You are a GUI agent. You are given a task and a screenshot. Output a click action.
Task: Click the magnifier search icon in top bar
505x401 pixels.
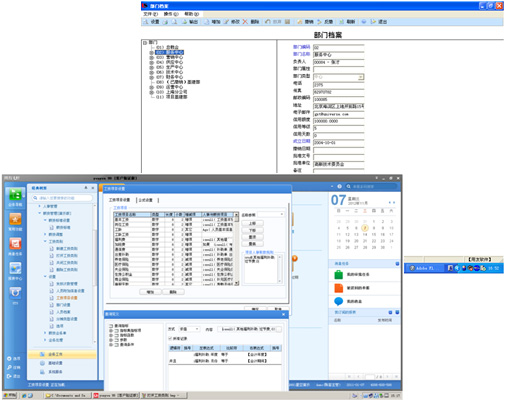348,186
